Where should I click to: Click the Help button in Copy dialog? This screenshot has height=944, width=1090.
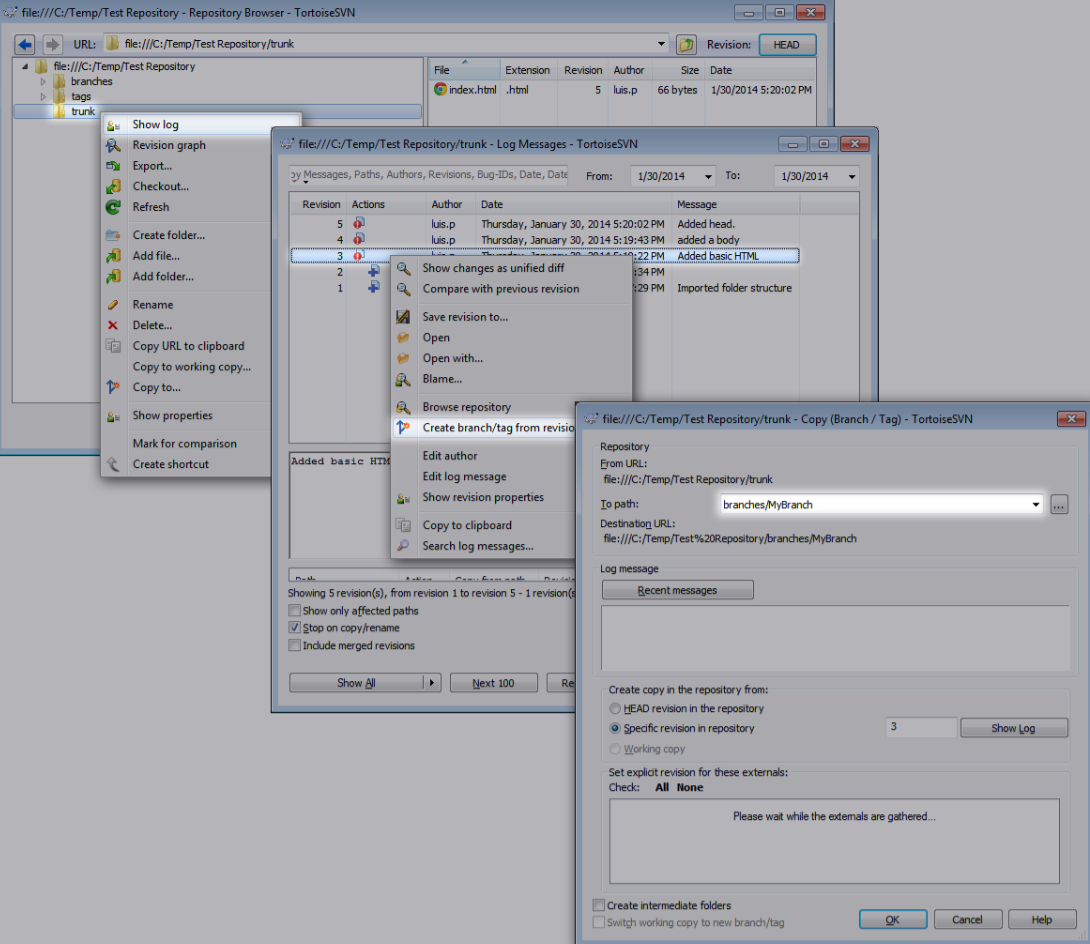point(1041,920)
